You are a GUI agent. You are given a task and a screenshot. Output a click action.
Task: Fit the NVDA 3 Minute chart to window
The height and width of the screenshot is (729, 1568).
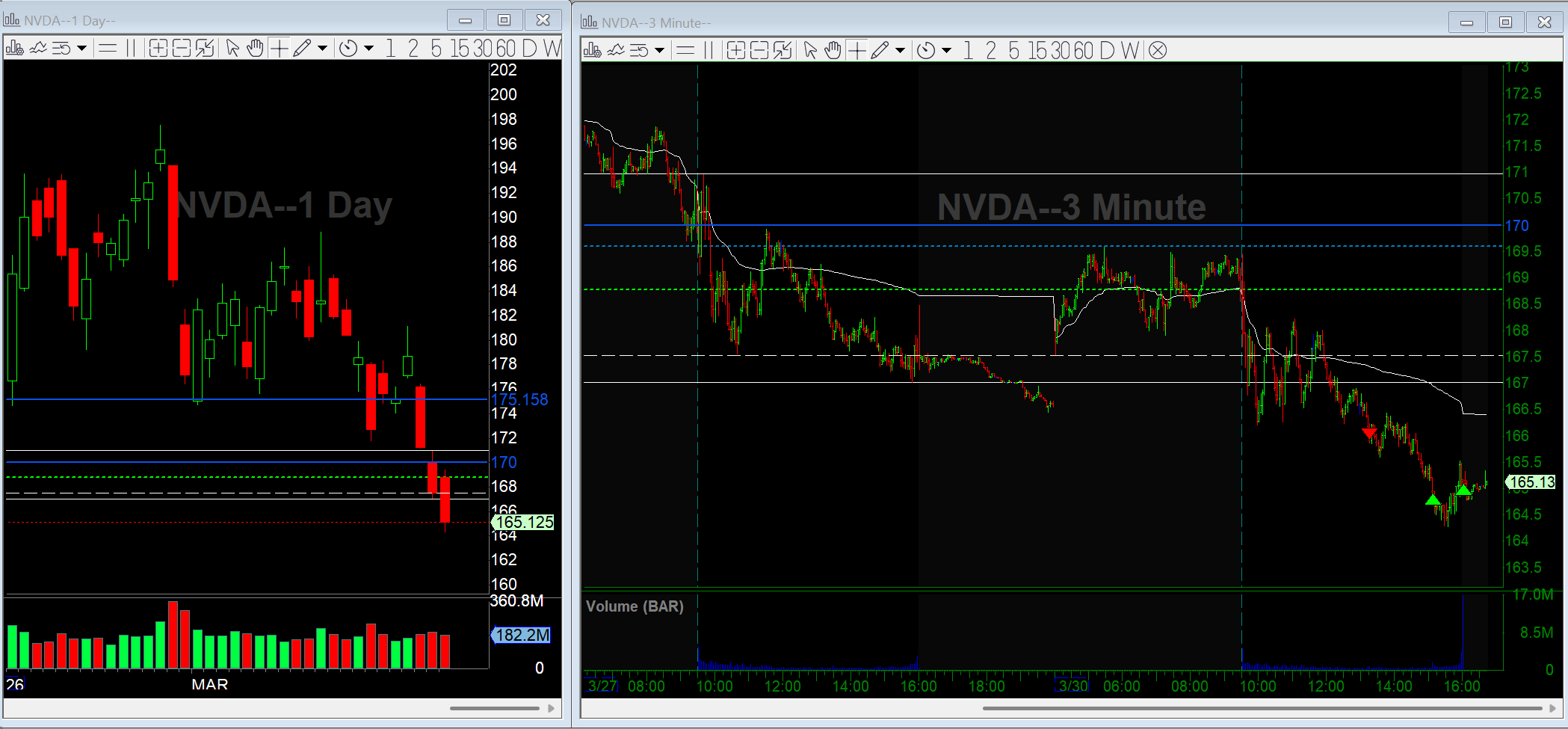[783, 50]
